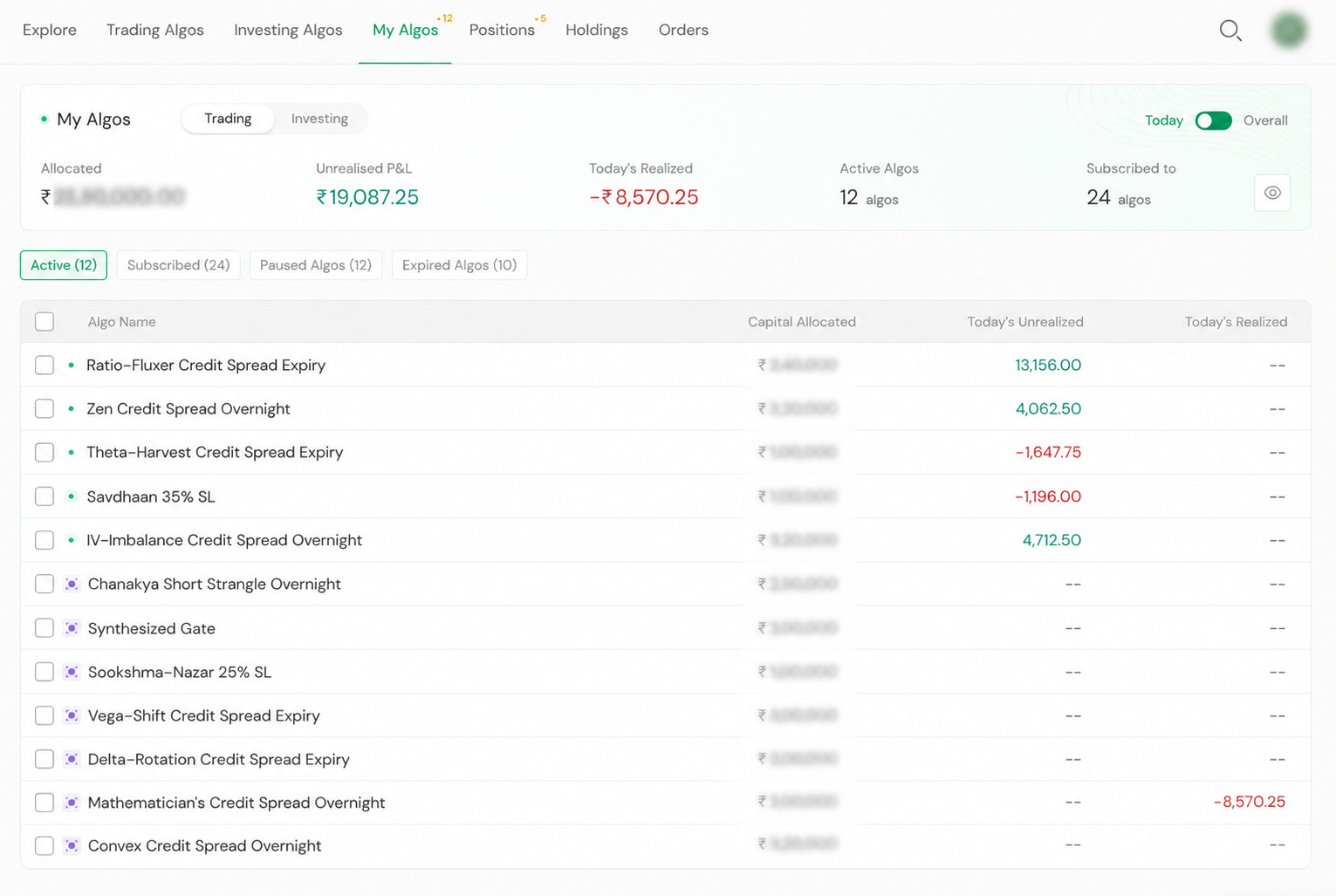Tick checkbox for Ratio-Fluxer Credit Spread Expiry

click(45, 365)
